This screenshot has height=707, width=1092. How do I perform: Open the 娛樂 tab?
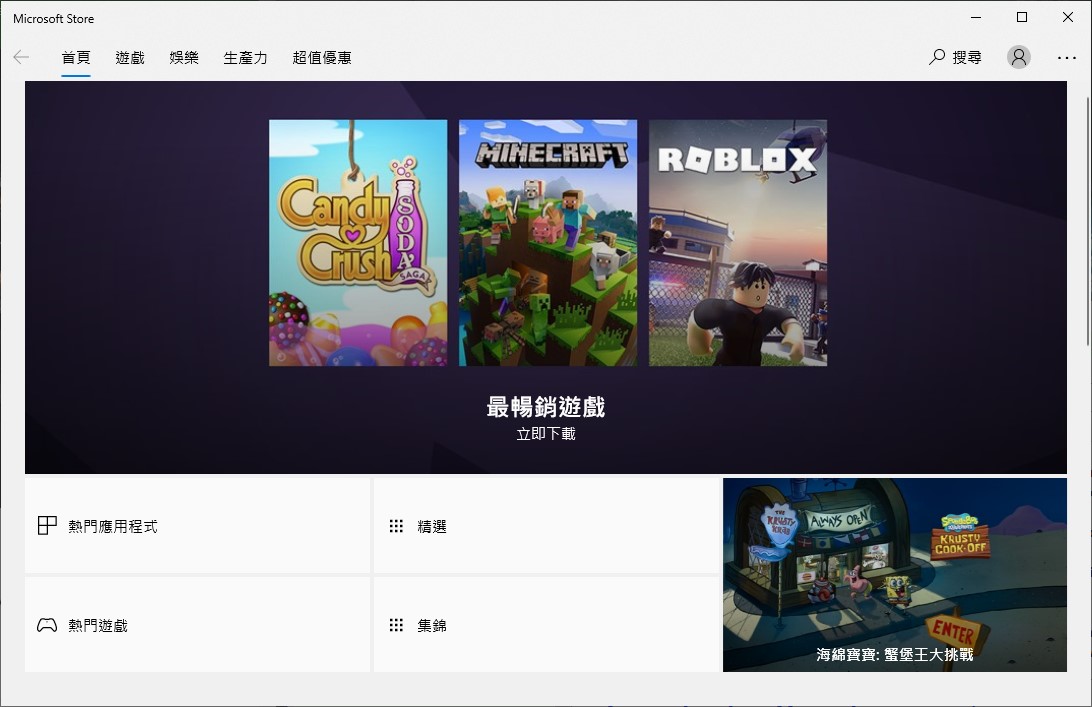pos(184,58)
